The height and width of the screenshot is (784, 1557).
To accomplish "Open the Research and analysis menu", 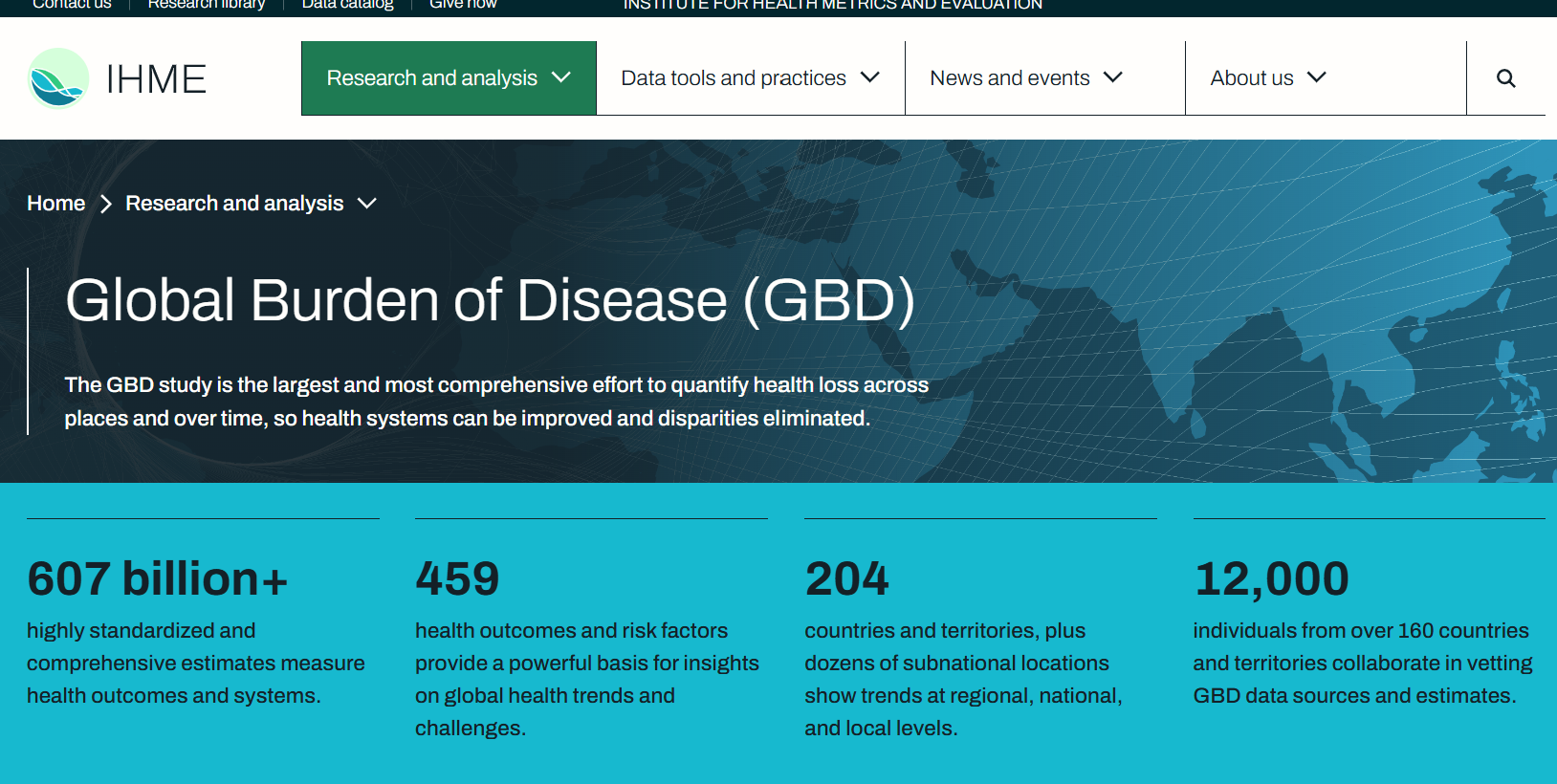I will [449, 78].
